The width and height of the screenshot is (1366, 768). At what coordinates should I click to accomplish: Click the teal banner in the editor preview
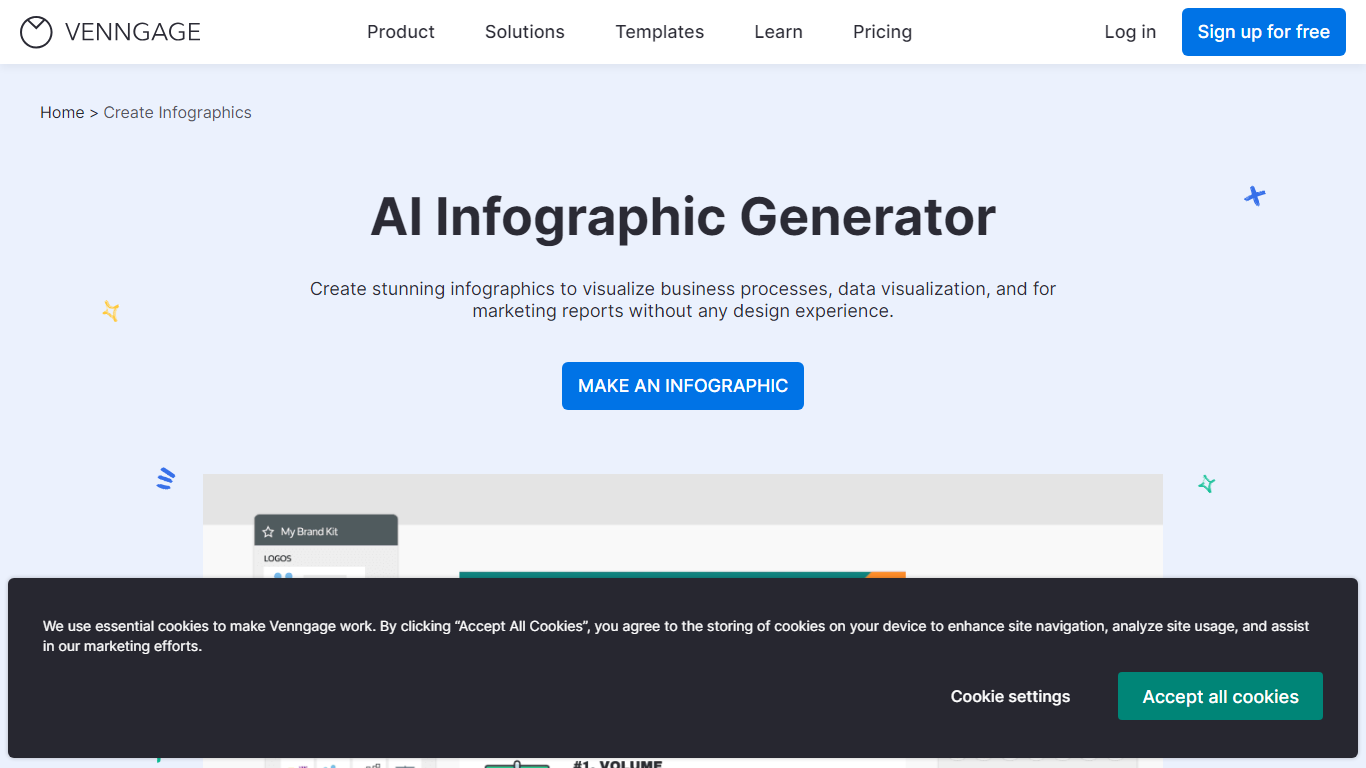coord(660,575)
